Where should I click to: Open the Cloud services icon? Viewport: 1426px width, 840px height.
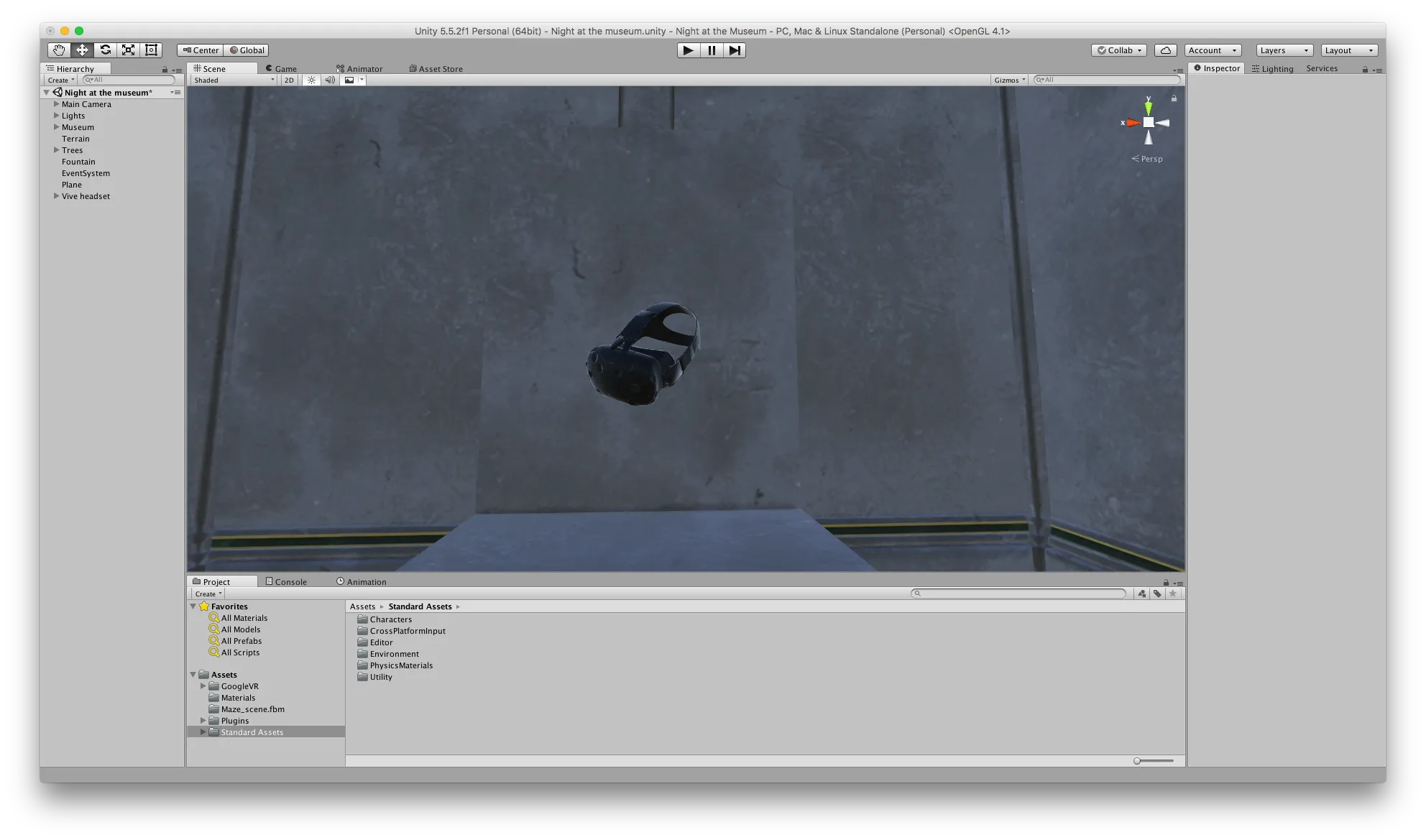click(1165, 50)
